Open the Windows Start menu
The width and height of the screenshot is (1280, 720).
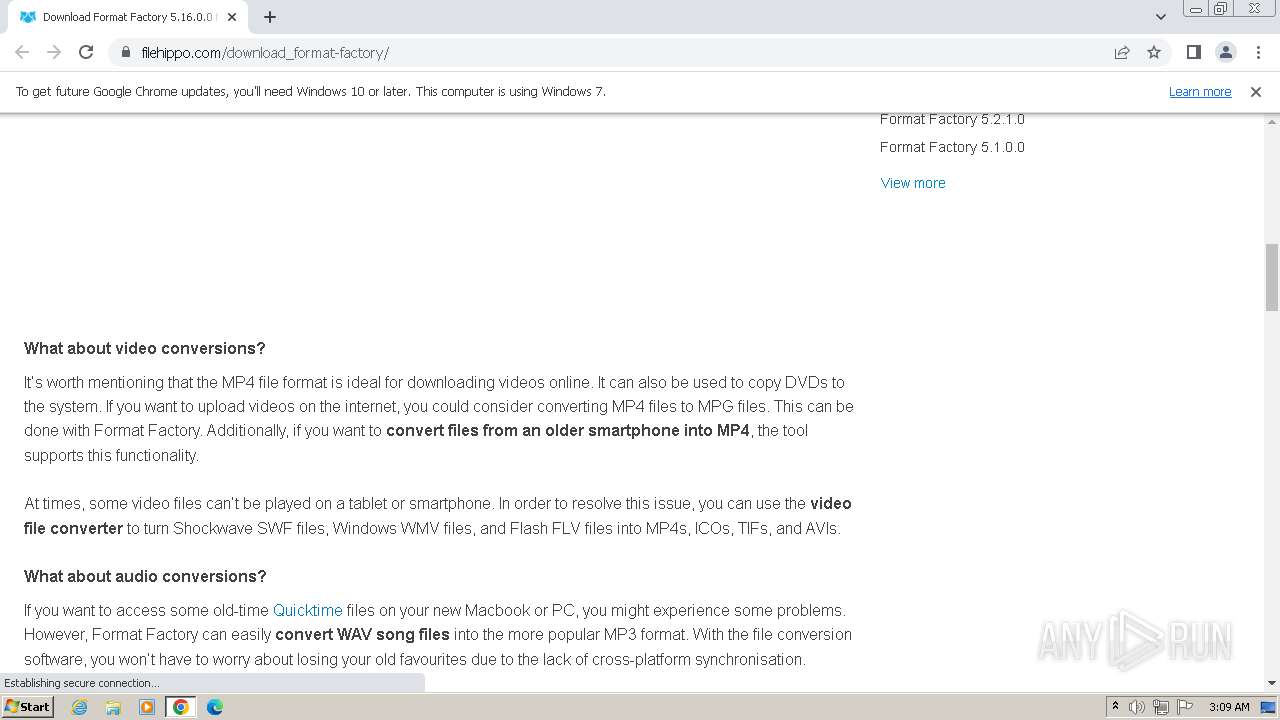28,706
